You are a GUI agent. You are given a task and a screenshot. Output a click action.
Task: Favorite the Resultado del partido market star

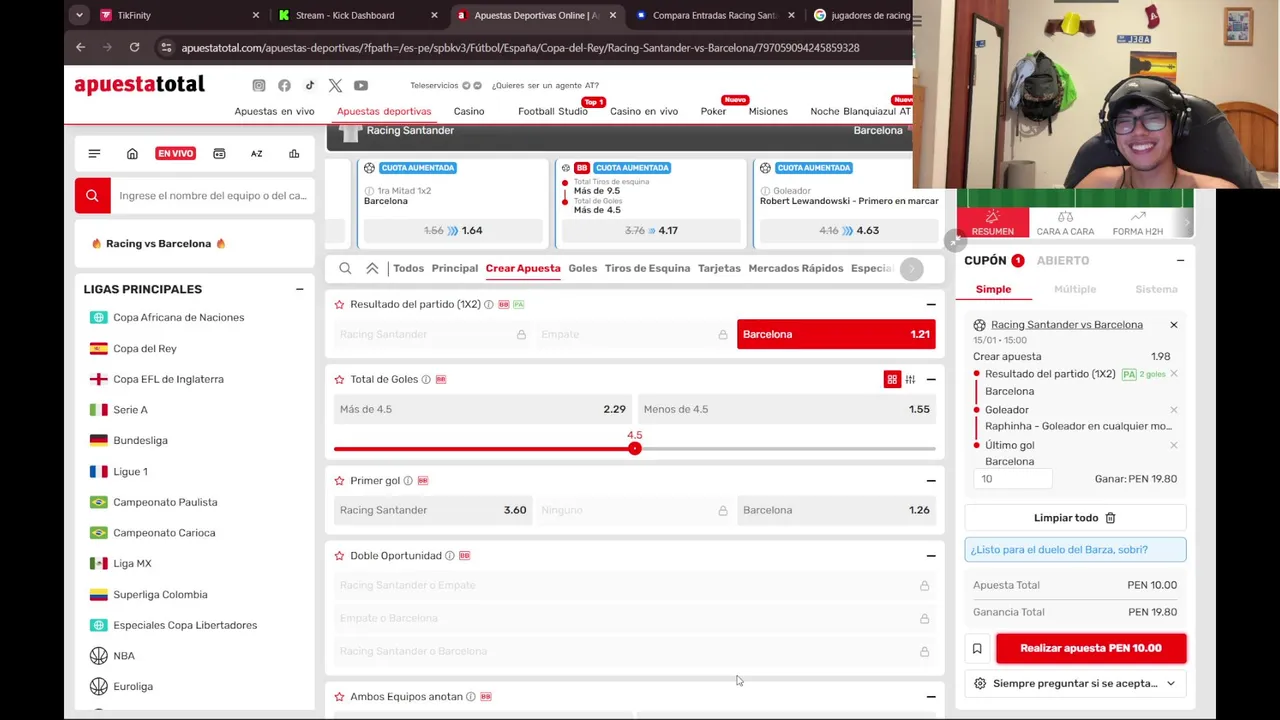click(339, 304)
